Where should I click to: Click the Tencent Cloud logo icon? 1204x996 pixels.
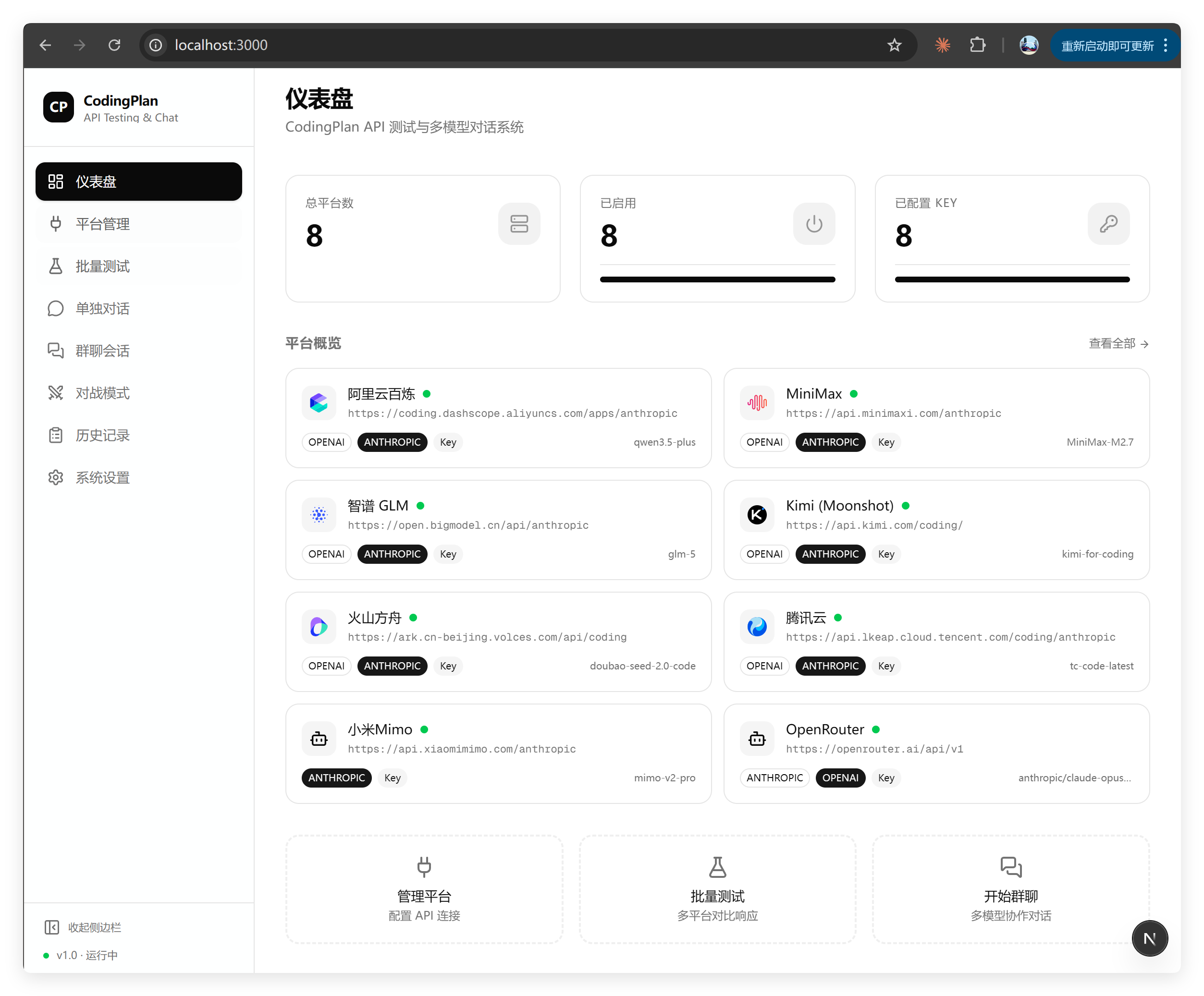(757, 626)
